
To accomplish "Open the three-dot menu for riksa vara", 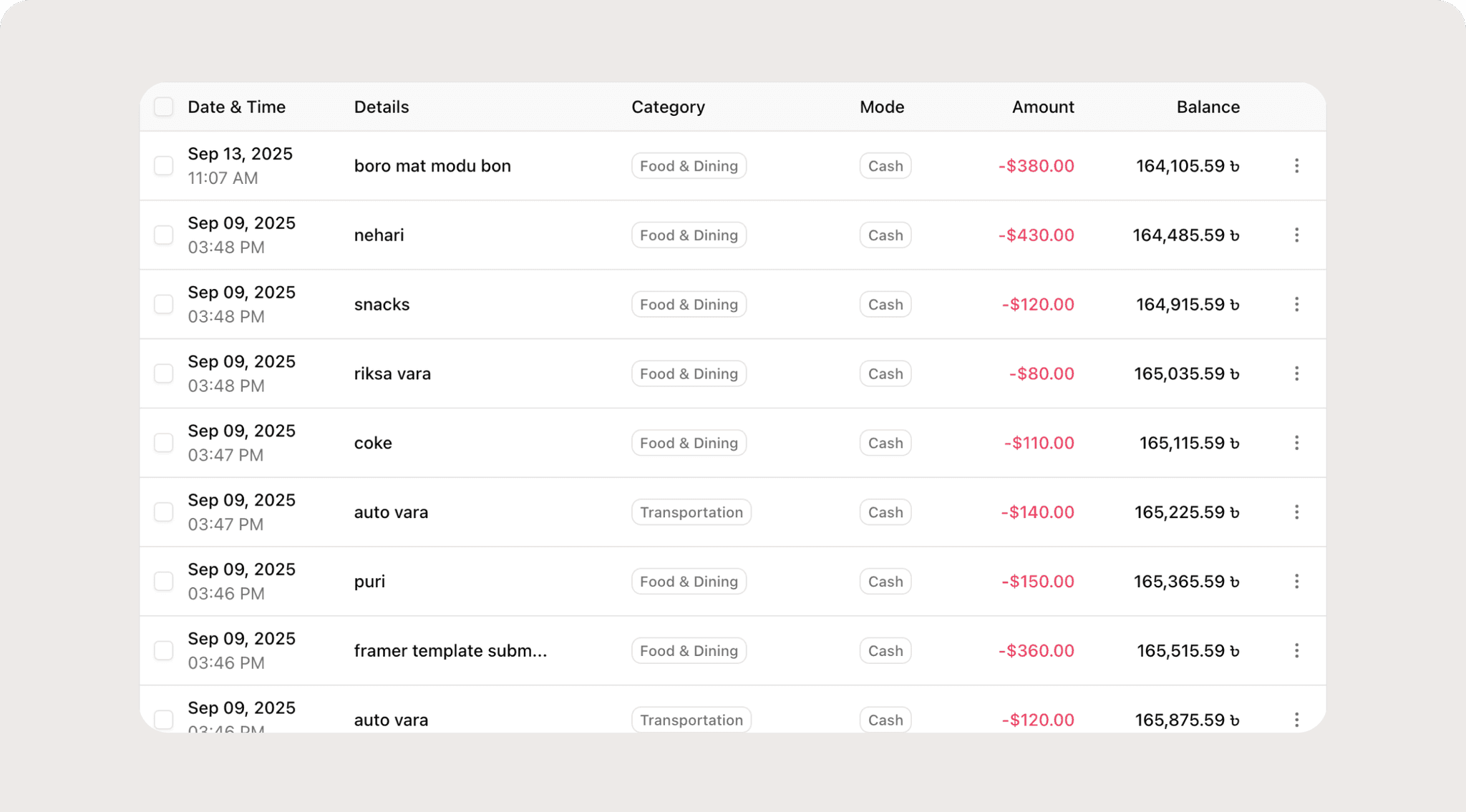I will (x=1297, y=373).
